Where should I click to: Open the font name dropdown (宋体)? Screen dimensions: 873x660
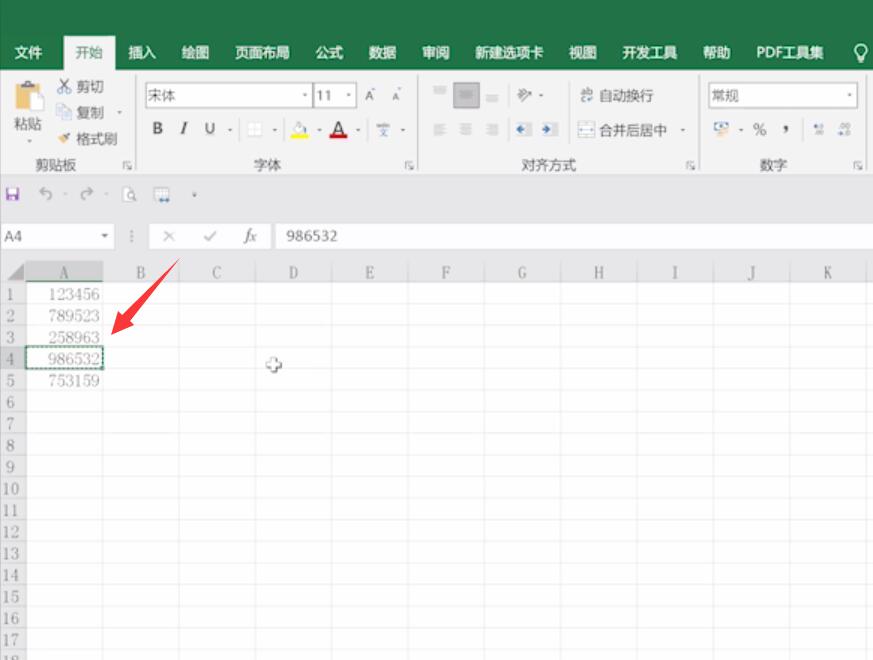pyautogui.click(x=305, y=95)
